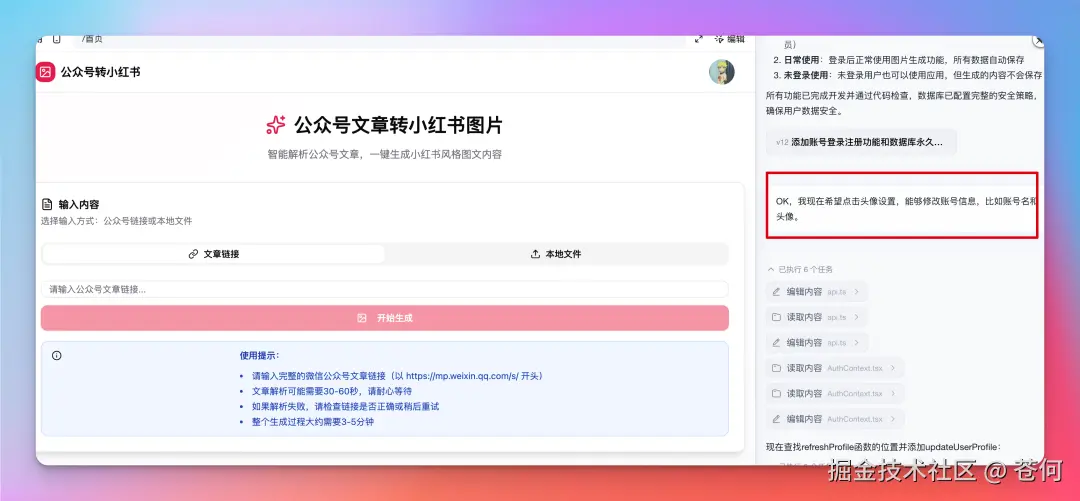1080x501 pixels.
Task: Click the 编辑 button in the preview toolbar
Action: [x=729, y=39]
